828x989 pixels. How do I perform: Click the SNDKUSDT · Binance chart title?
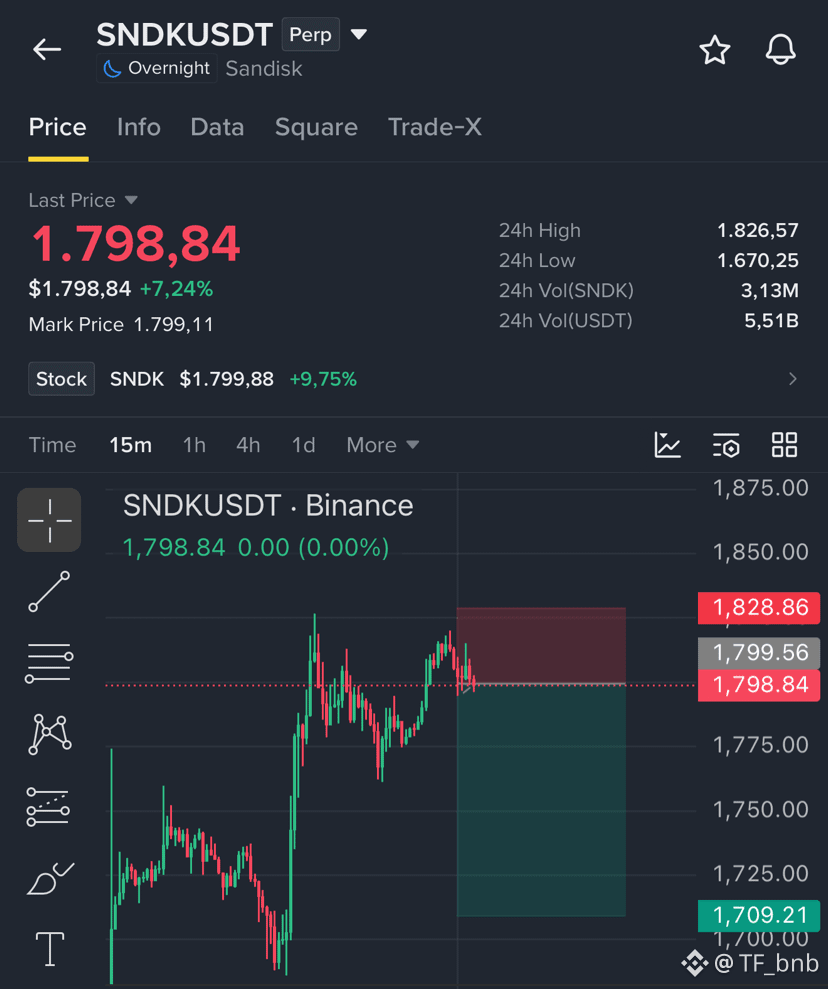point(268,506)
